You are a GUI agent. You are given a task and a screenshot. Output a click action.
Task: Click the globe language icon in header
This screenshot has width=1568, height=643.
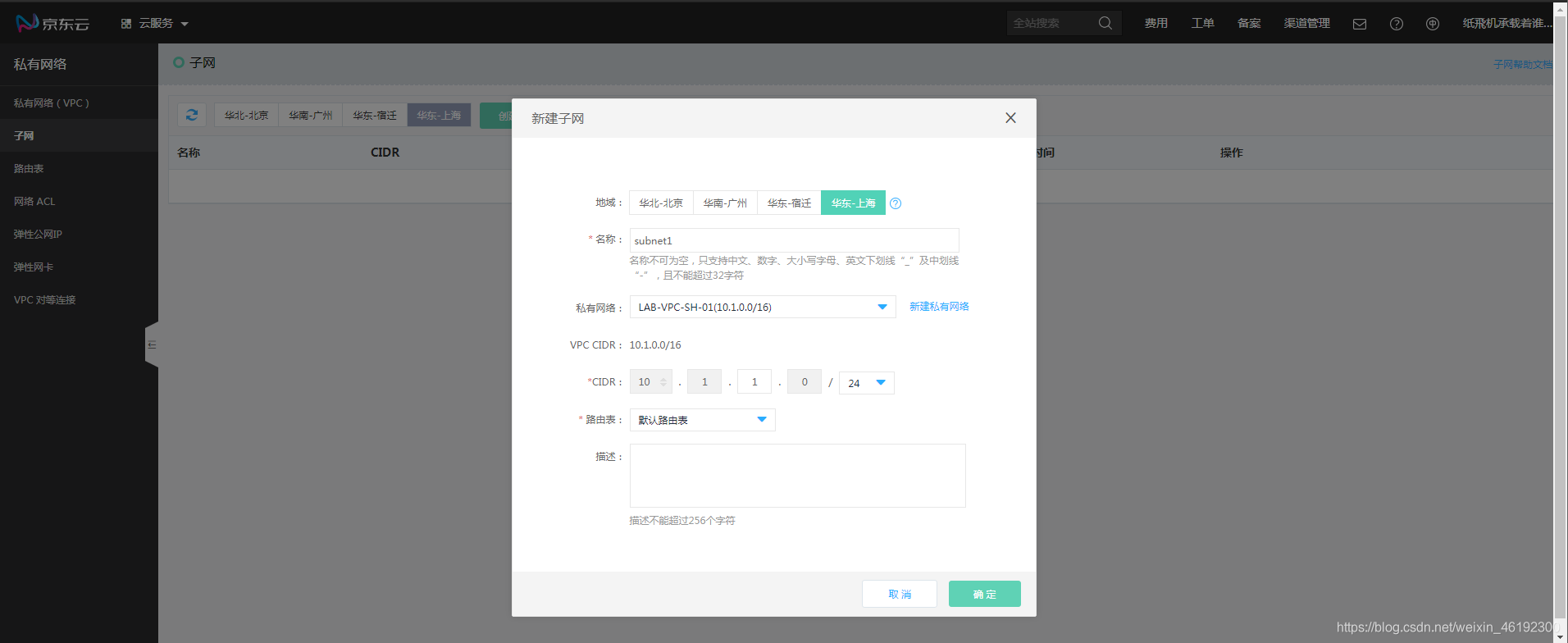[1433, 24]
